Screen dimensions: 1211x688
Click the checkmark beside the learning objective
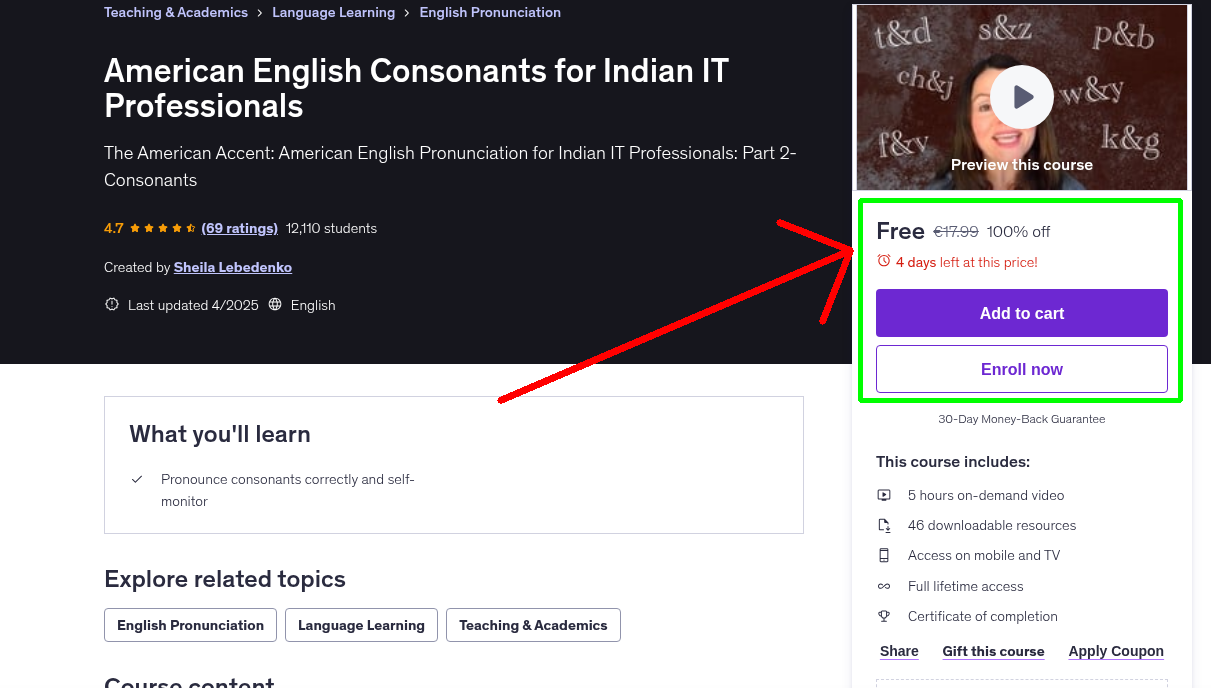point(137,479)
